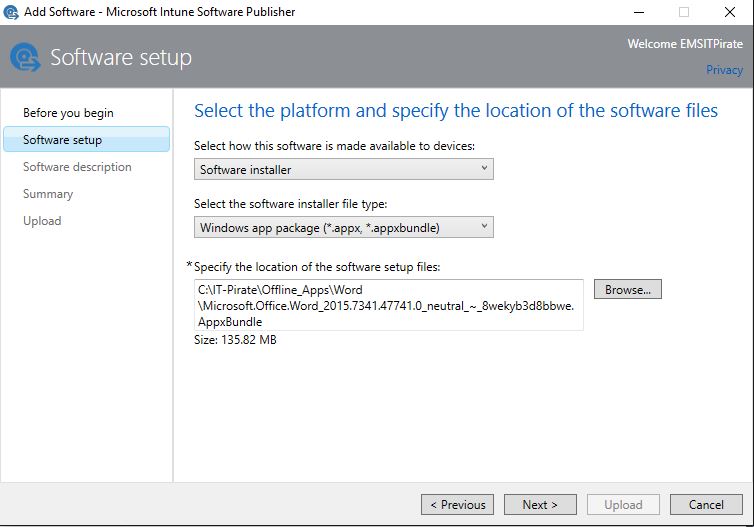Click 'Select how this software is made available' label

coord(334,146)
